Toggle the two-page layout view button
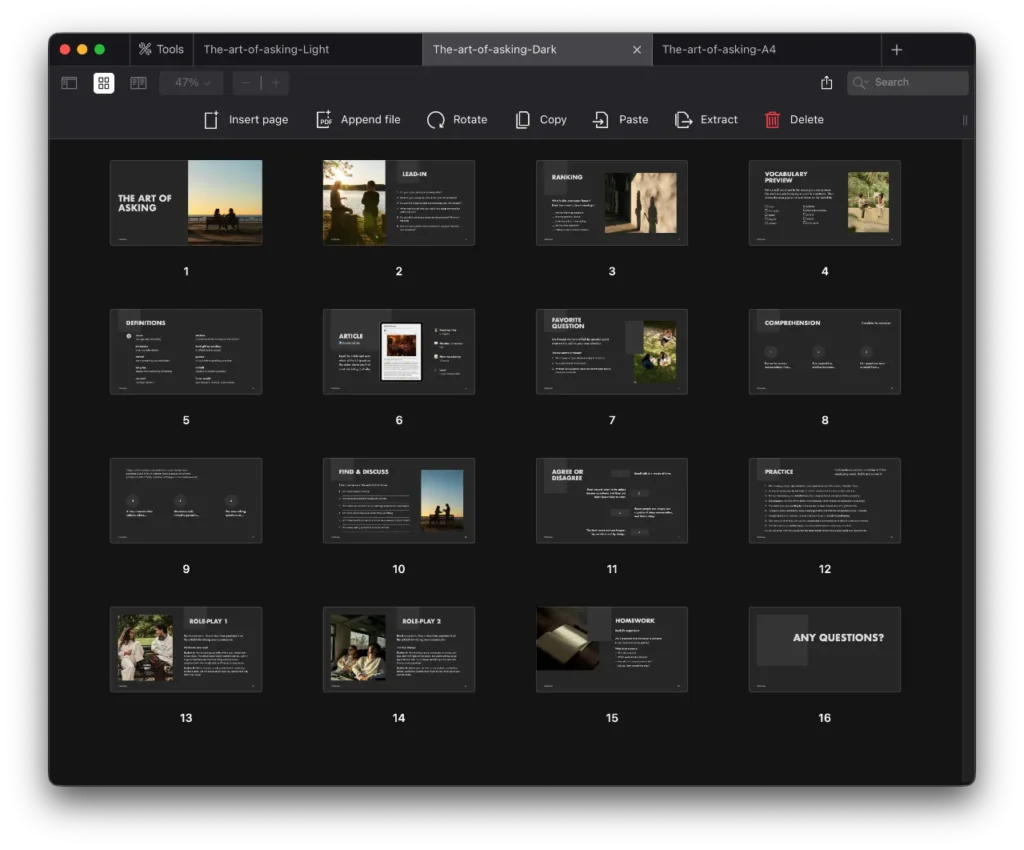This screenshot has width=1024, height=850. [138, 83]
